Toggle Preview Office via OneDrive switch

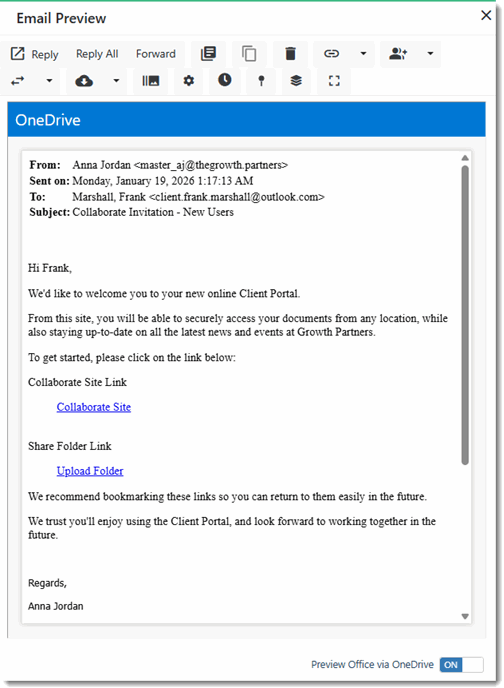pos(461,665)
